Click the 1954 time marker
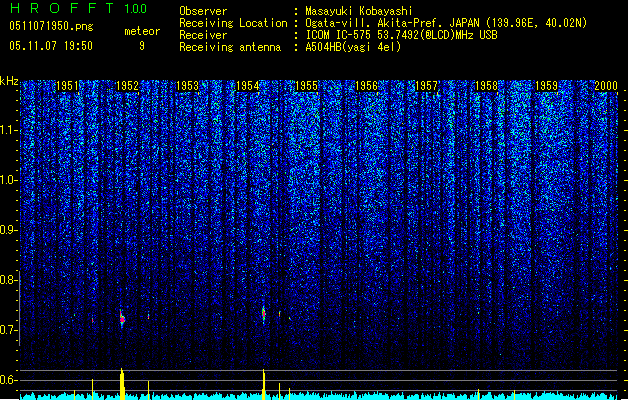This screenshot has height=400, width=629. point(248,86)
